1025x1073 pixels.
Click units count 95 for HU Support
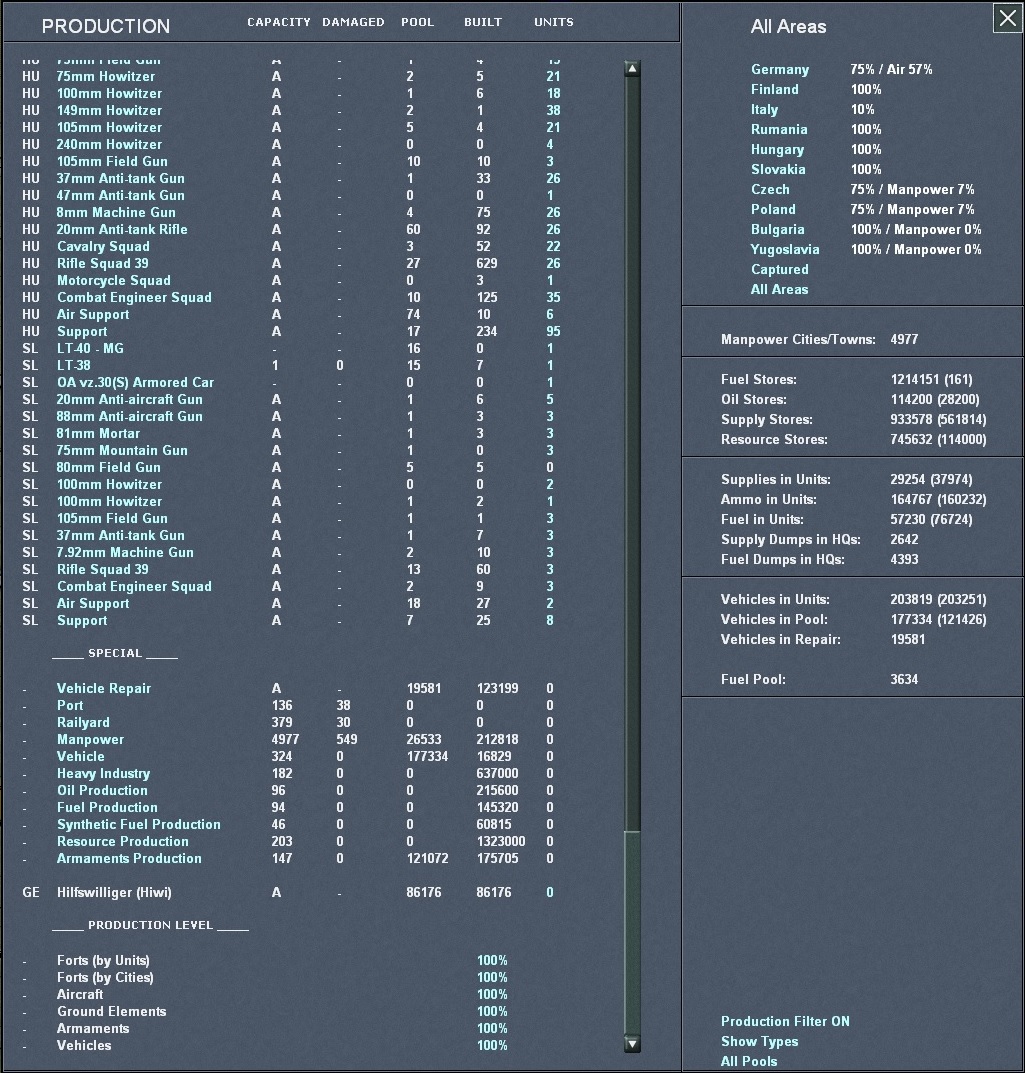(554, 331)
